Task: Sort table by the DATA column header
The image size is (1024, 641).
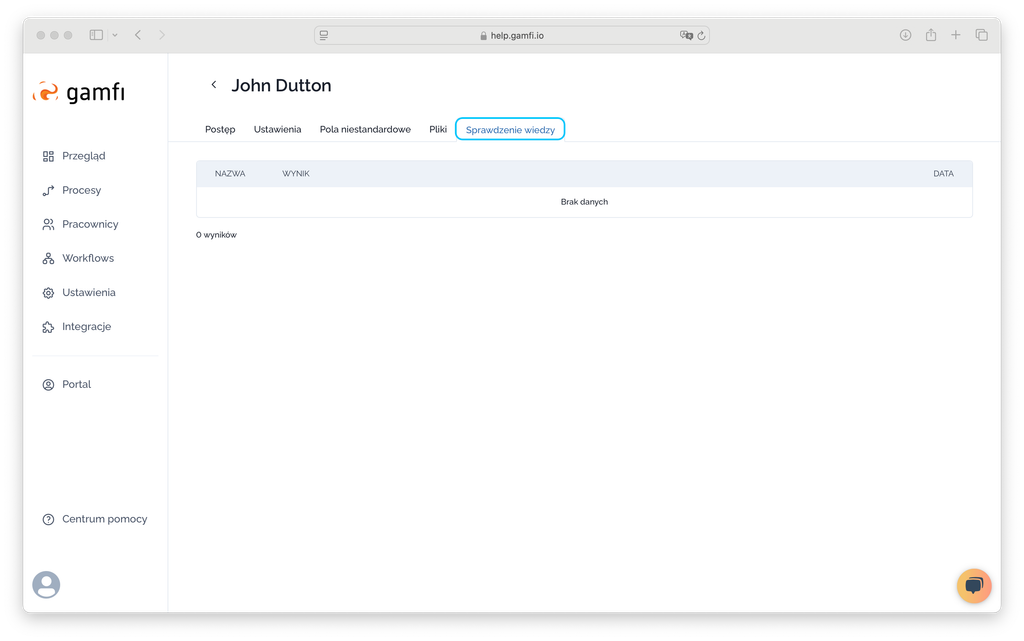Action: [943, 173]
